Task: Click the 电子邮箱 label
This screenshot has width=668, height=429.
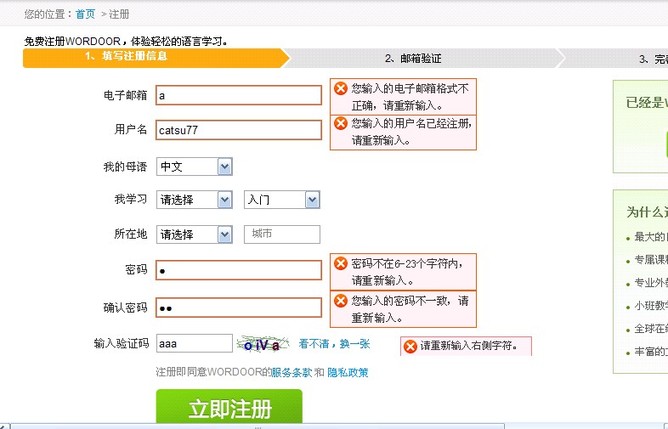Action: click(x=125, y=95)
